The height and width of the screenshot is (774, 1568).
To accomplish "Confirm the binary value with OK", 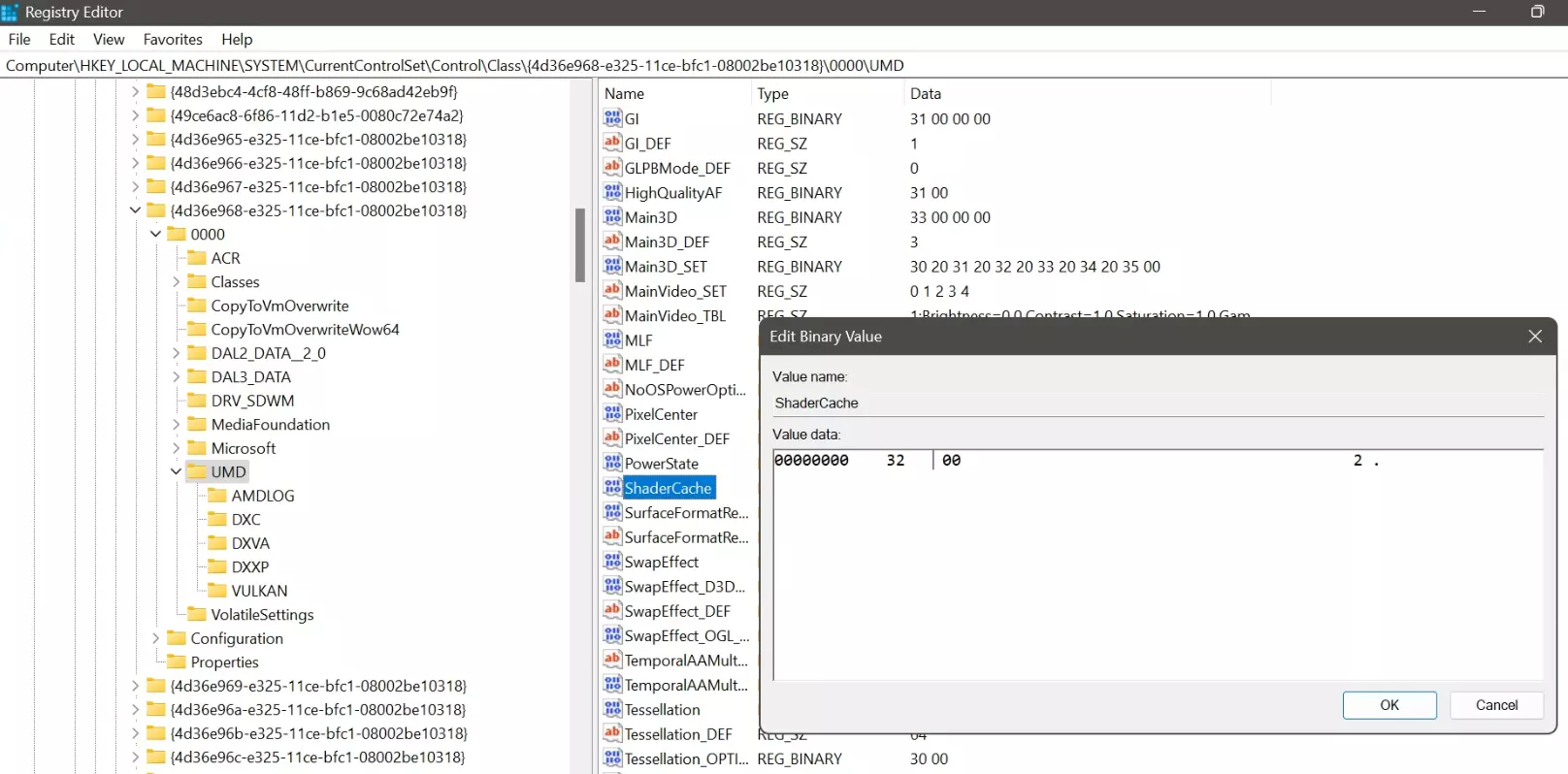I will coord(1388,705).
